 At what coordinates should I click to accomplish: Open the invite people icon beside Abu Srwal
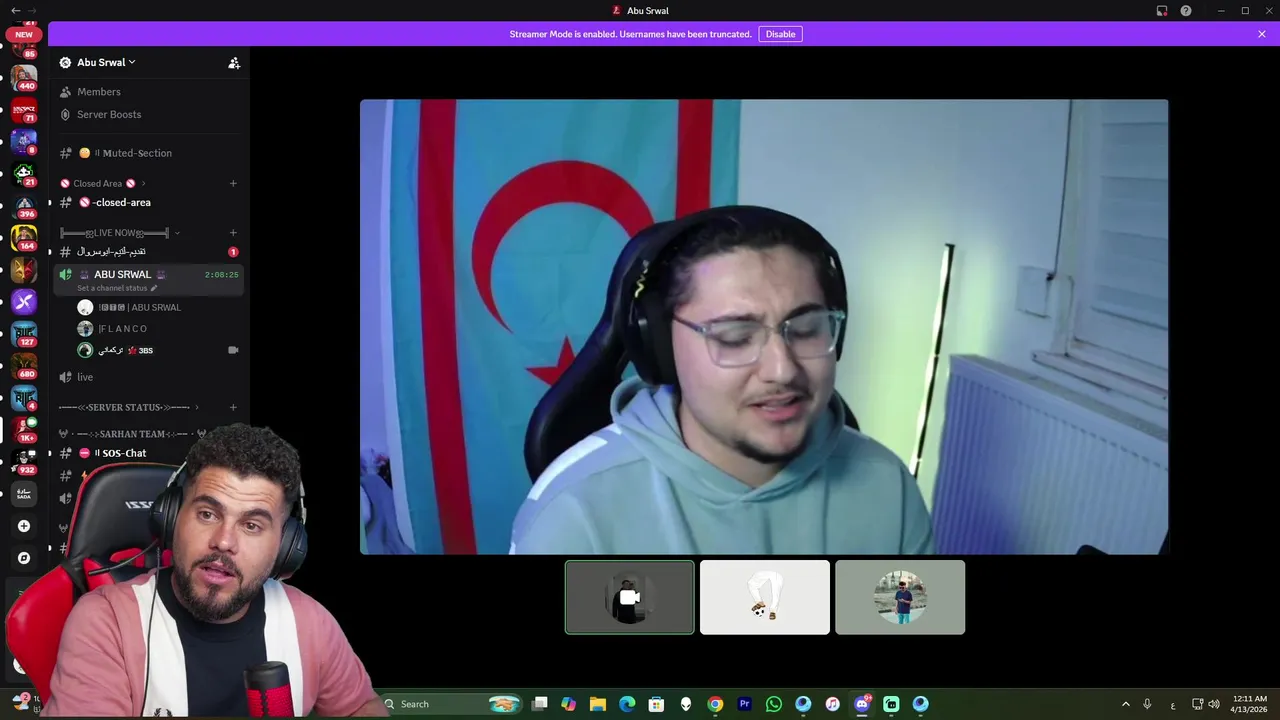[x=234, y=62]
